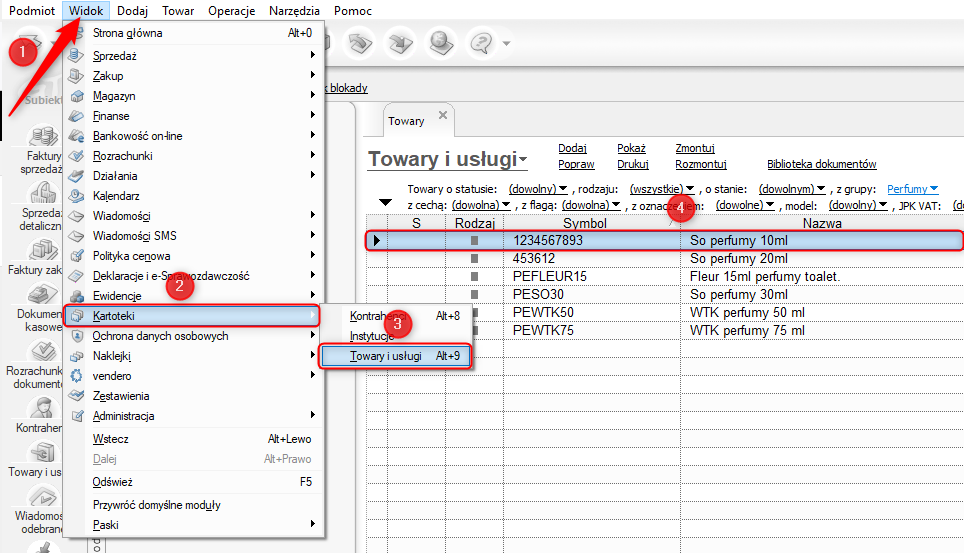The width and height of the screenshot is (964, 553).
Task: Open the Towar menu in the menu bar
Action: coord(178,10)
